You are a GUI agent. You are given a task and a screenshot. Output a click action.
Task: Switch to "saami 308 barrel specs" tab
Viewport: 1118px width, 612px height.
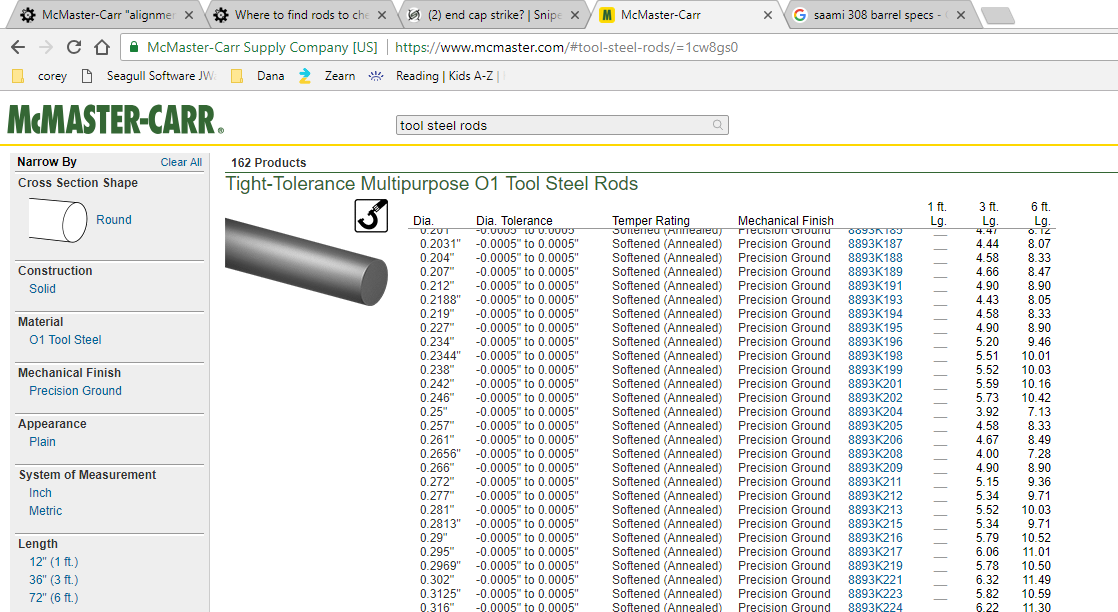(878, 15)
